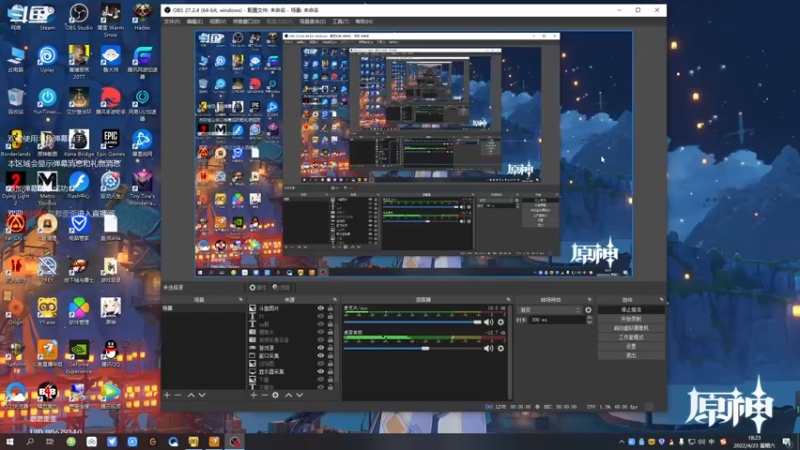Add a new scene with the plus icon
The image size is (800, 450).
[167, 395]
